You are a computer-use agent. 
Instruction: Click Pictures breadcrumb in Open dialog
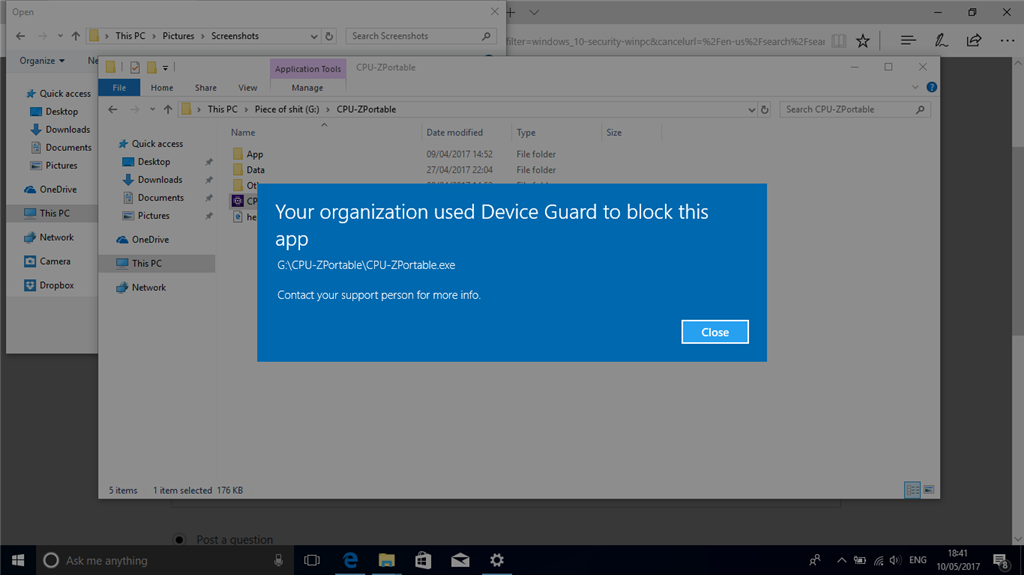pos(178,36)
